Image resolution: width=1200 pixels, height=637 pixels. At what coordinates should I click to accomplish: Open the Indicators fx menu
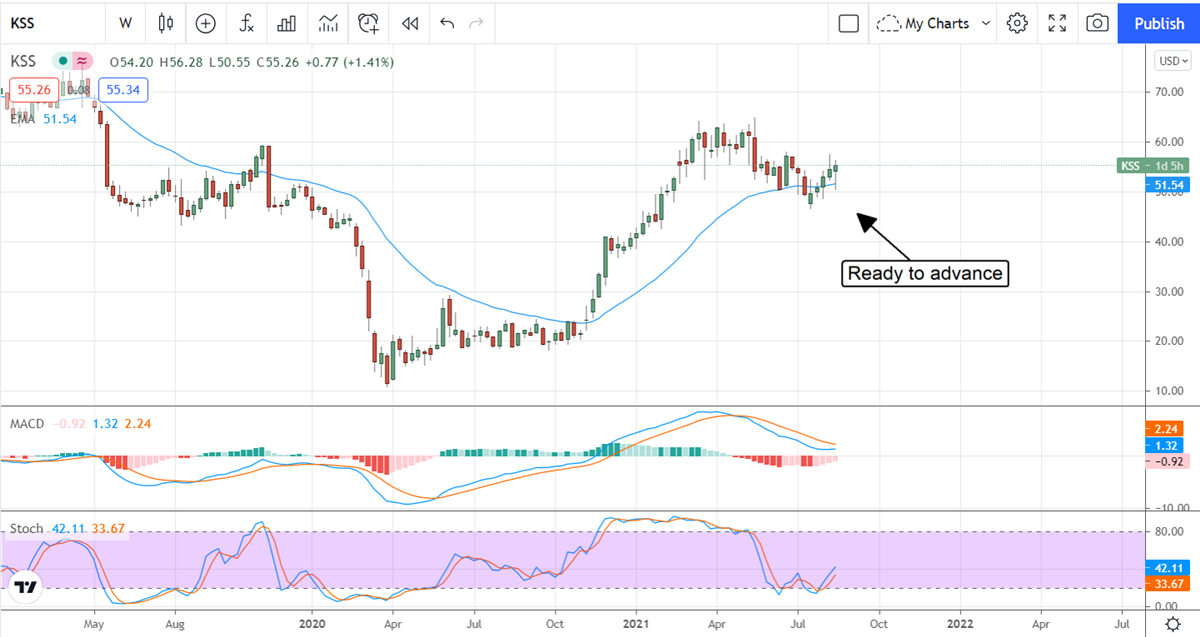click(x=245, y=23)
